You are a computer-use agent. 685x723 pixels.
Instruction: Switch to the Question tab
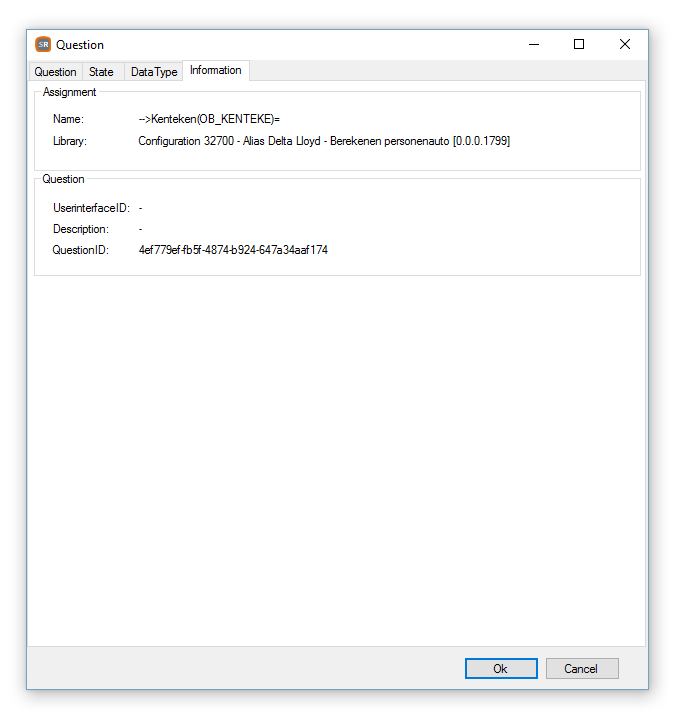55,72
